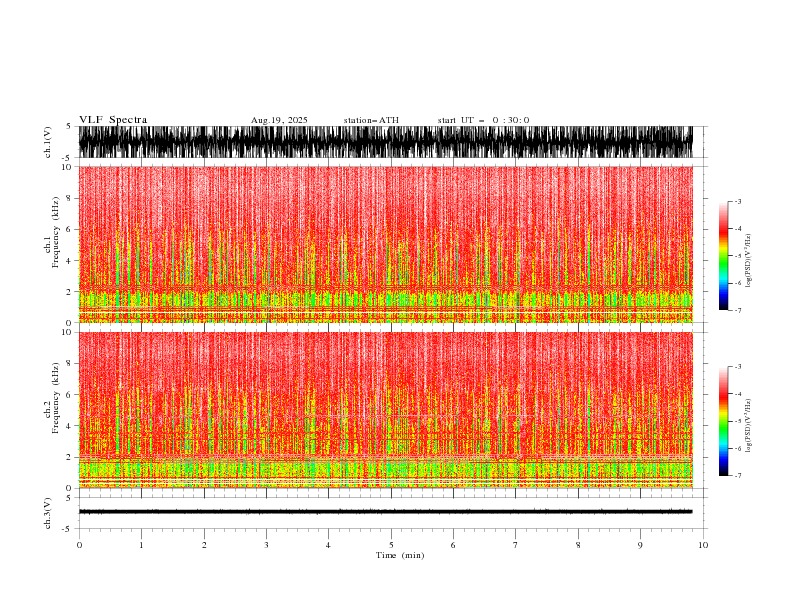The height and width of the screenshot is (612, 792).
Task: Click the "VLF Spectra" plot title
Action: pyautogui.click(x=113, y=120)
